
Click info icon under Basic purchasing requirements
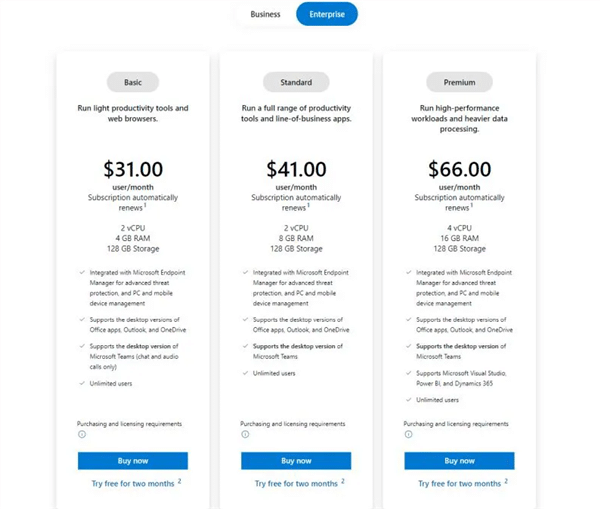click(x=82, y=434)
